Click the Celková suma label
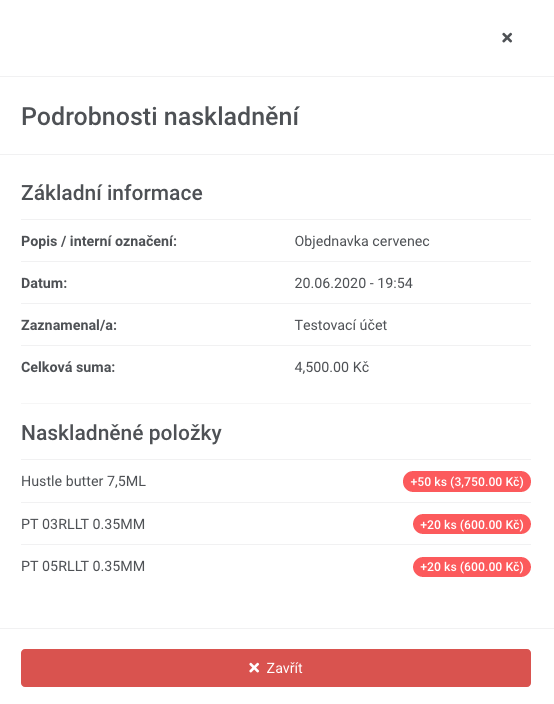 [68, 367]
